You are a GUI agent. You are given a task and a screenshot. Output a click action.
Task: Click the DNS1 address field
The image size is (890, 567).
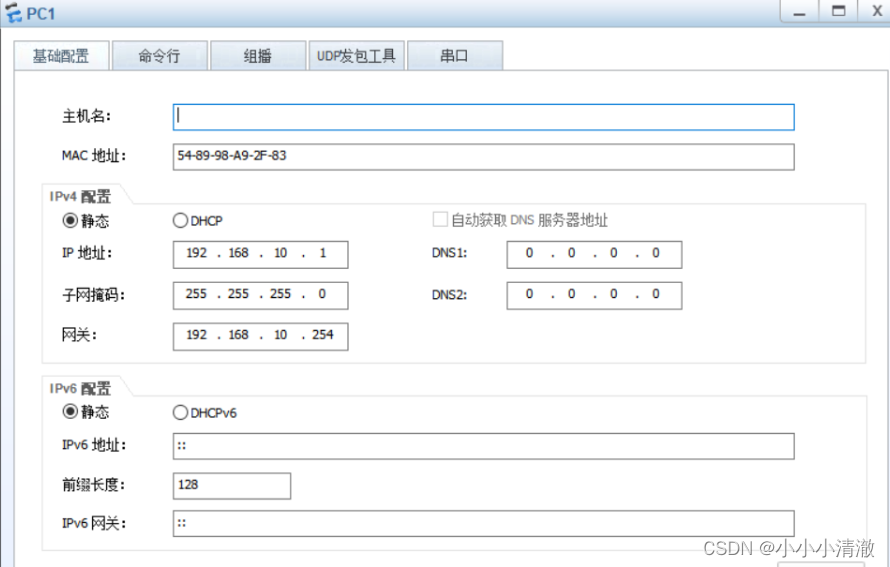point(594,254)
